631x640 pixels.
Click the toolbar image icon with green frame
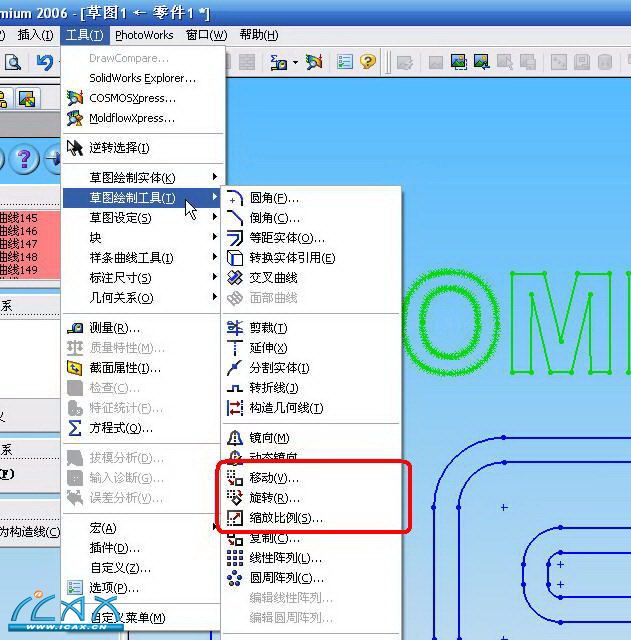(x=459, y=62)
